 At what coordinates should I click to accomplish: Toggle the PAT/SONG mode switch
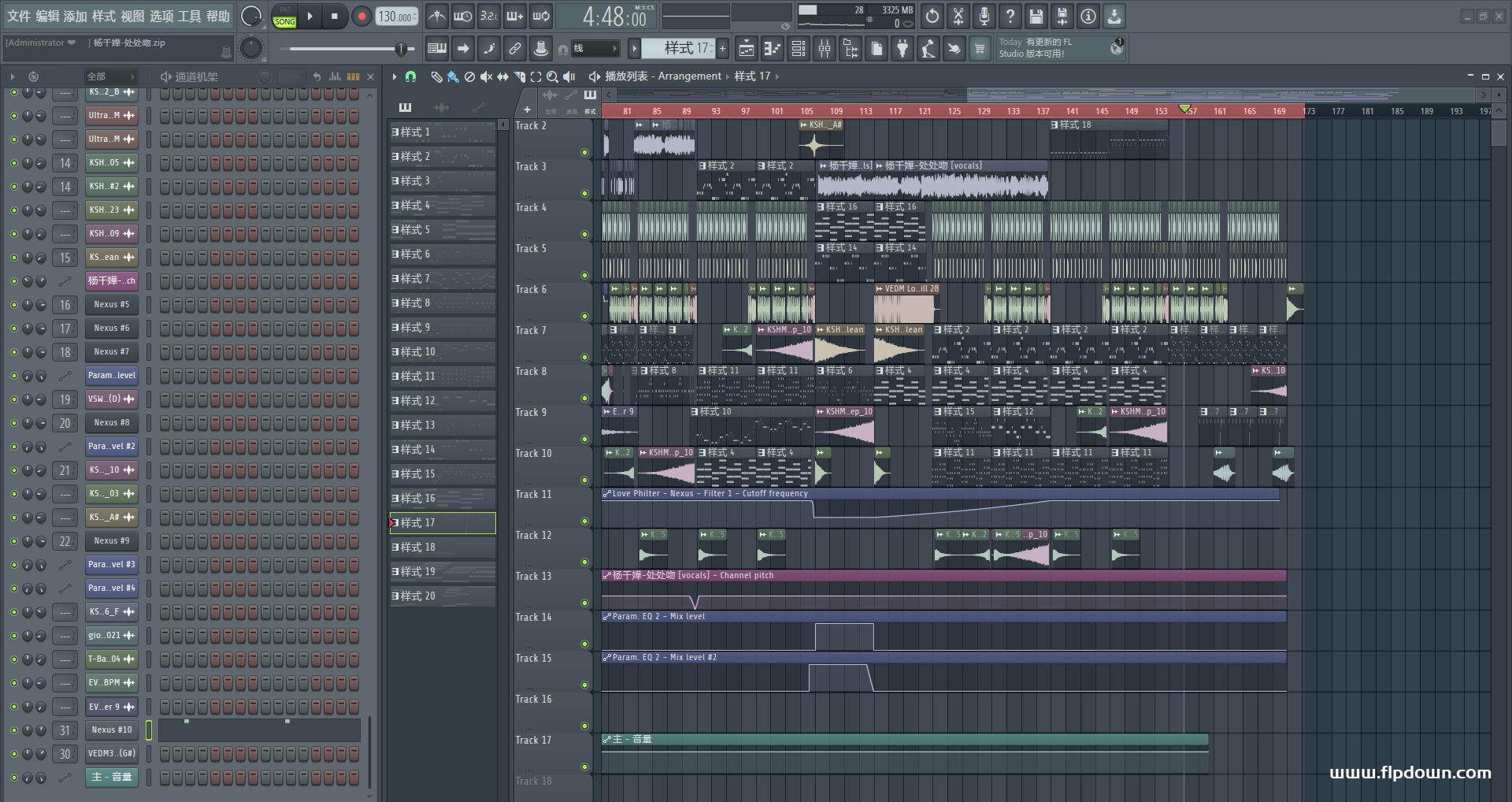tap(284, 17)
